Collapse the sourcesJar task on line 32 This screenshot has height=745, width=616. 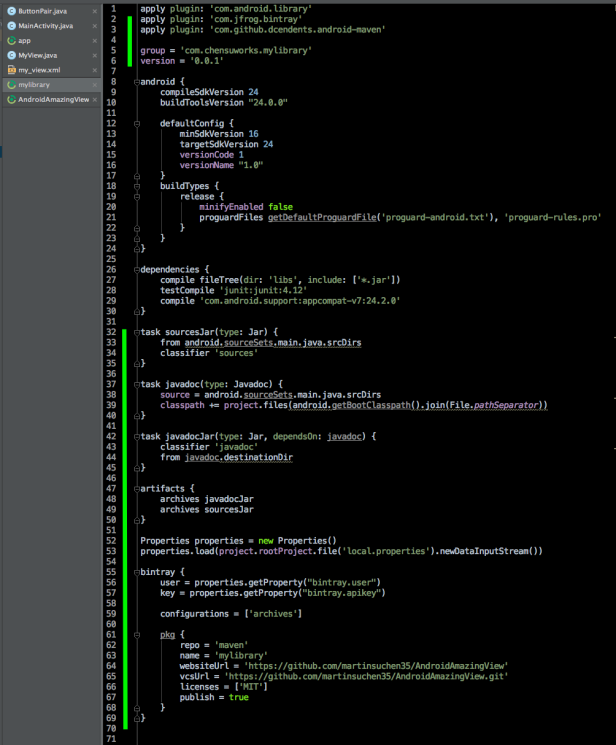(137, 332)
